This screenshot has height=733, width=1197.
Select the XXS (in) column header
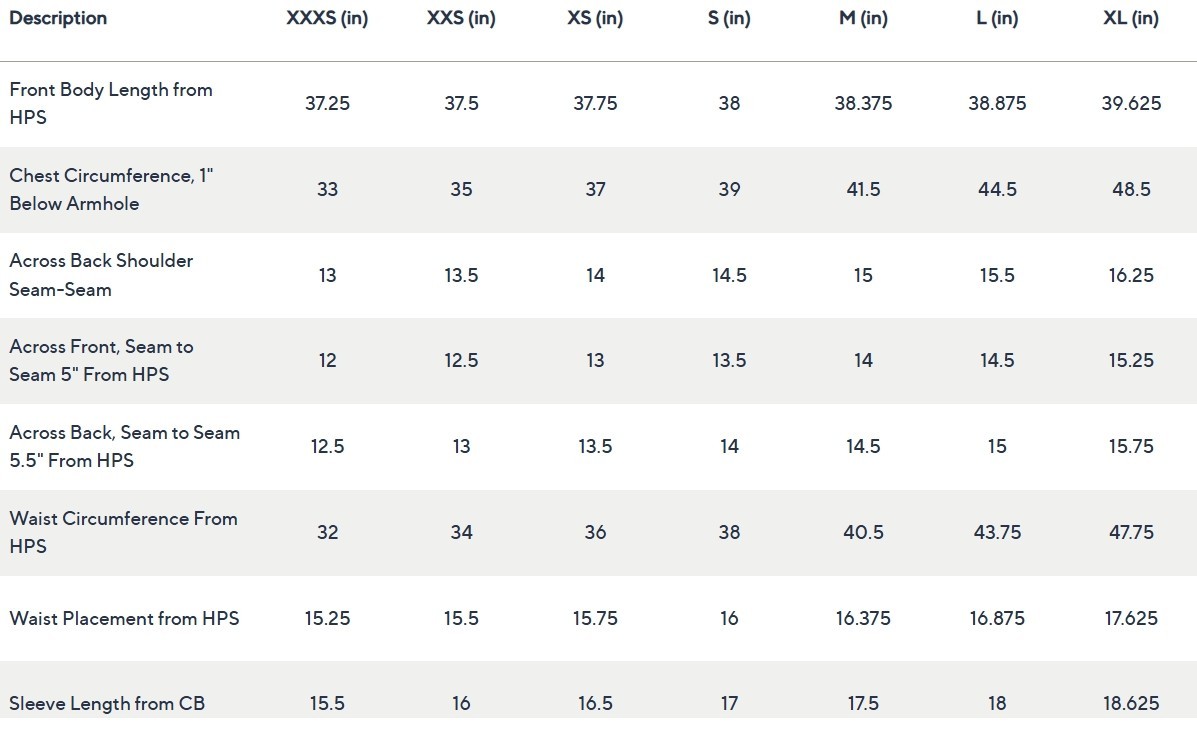(461, 18)
